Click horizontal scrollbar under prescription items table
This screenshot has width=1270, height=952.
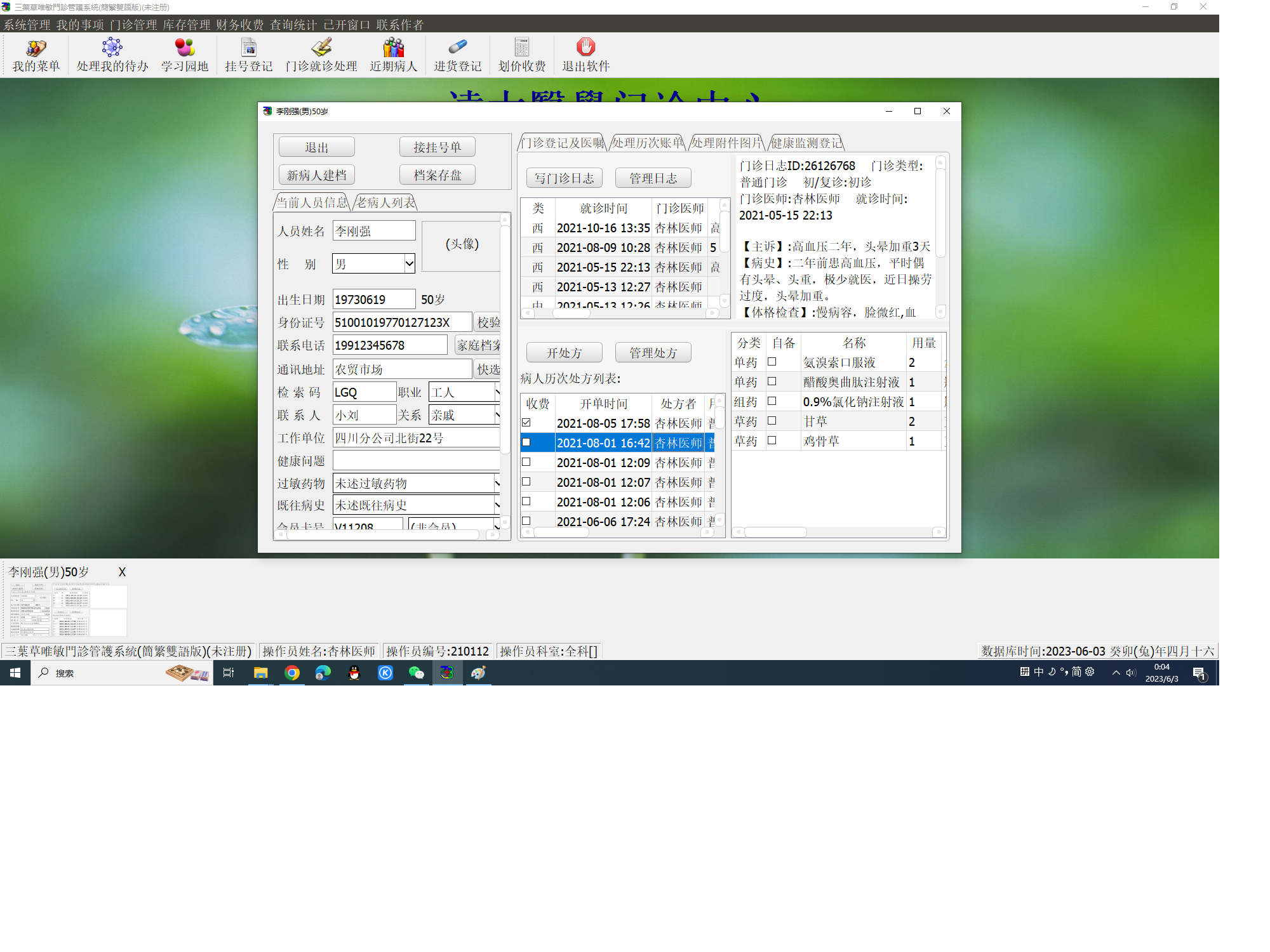[x=838, y=532]
